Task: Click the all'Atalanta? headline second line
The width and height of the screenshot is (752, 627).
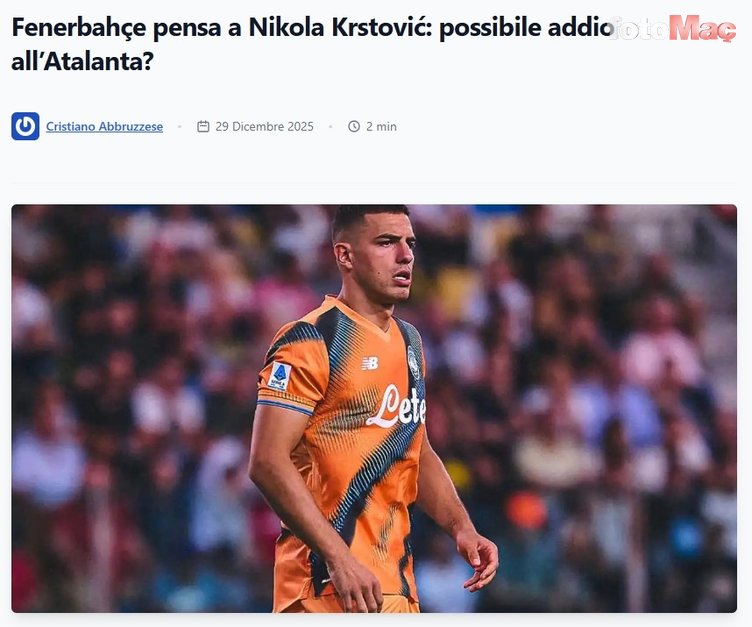Action: tap(82, 61)
